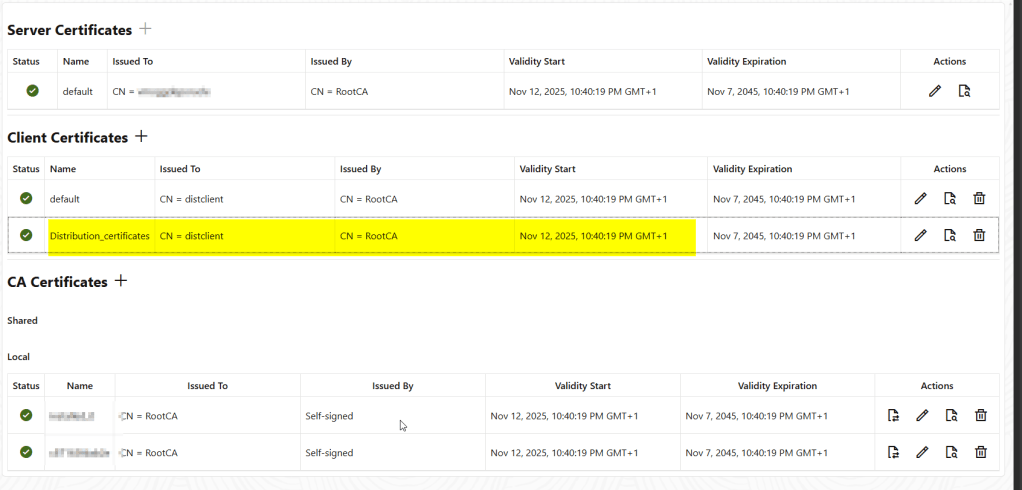View details of Distribution_certificates certificate
The height and width of the screenshot is (490, 1022).
(950, 235)
